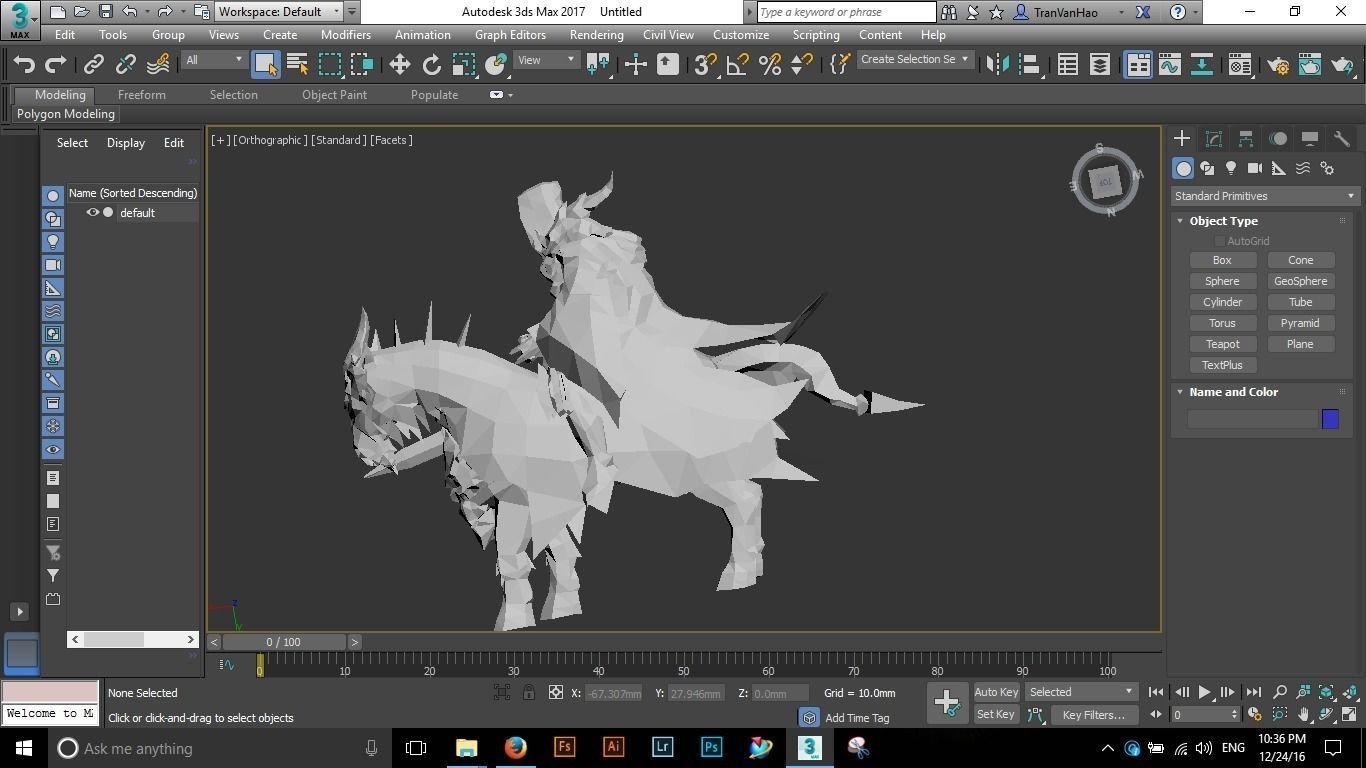The height and width of the screenshot is (768, 1366).
Task: Select the default object row
Action: pyautogui.click(x=133, y=213)
